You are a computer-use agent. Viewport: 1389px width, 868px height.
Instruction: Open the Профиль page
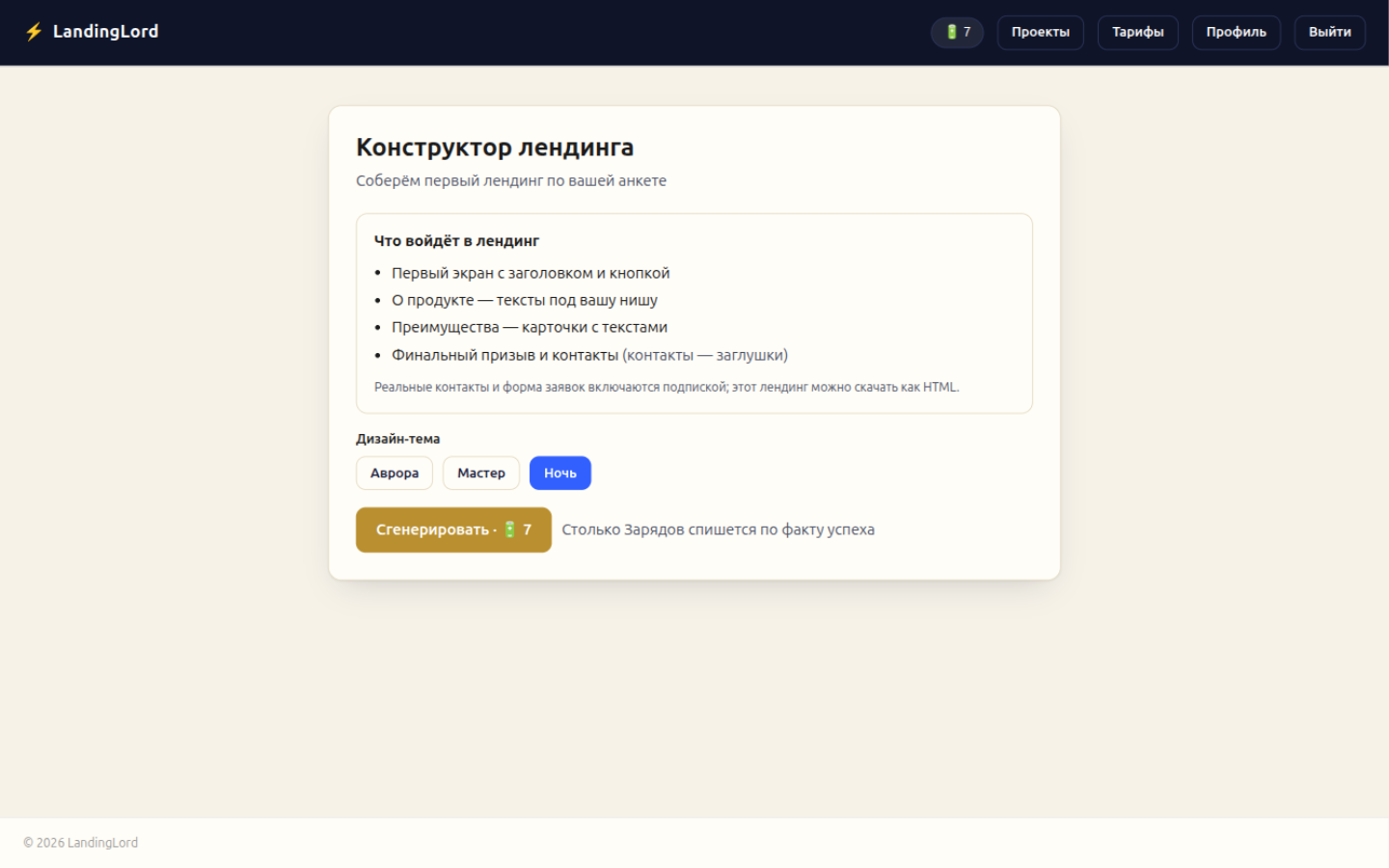1236,32
